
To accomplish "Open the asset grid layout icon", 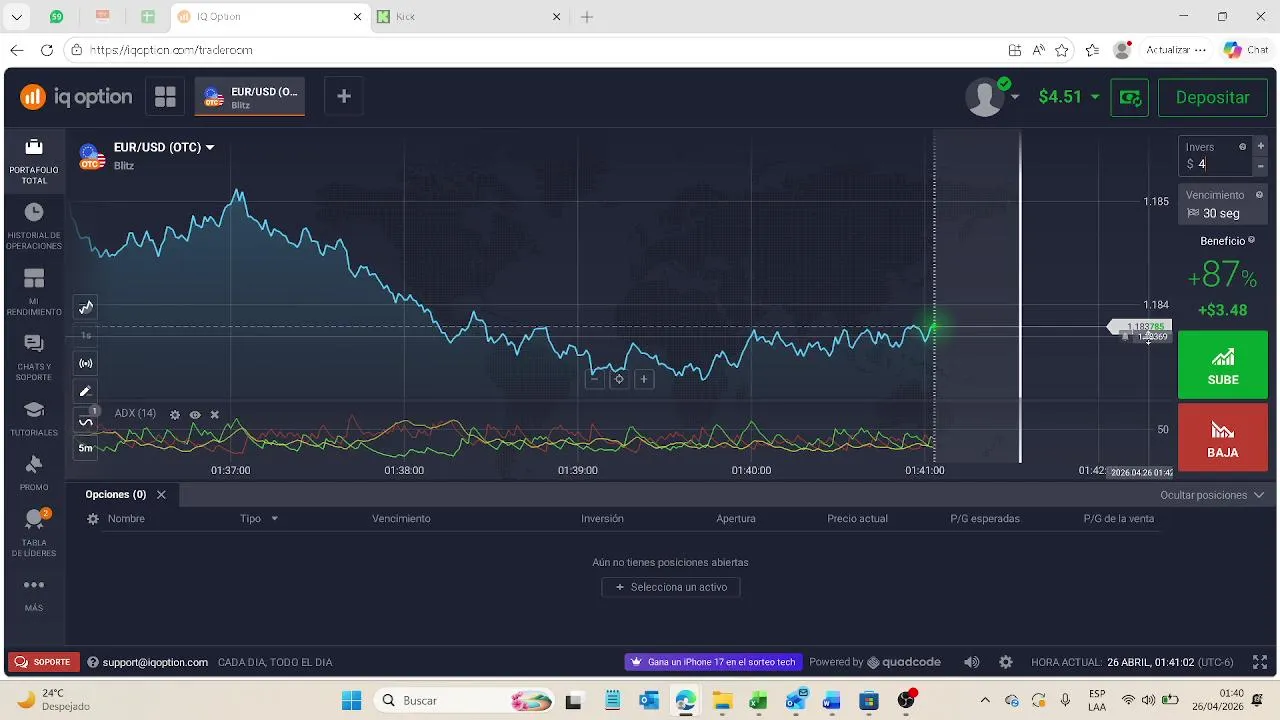I will (165, 97).
